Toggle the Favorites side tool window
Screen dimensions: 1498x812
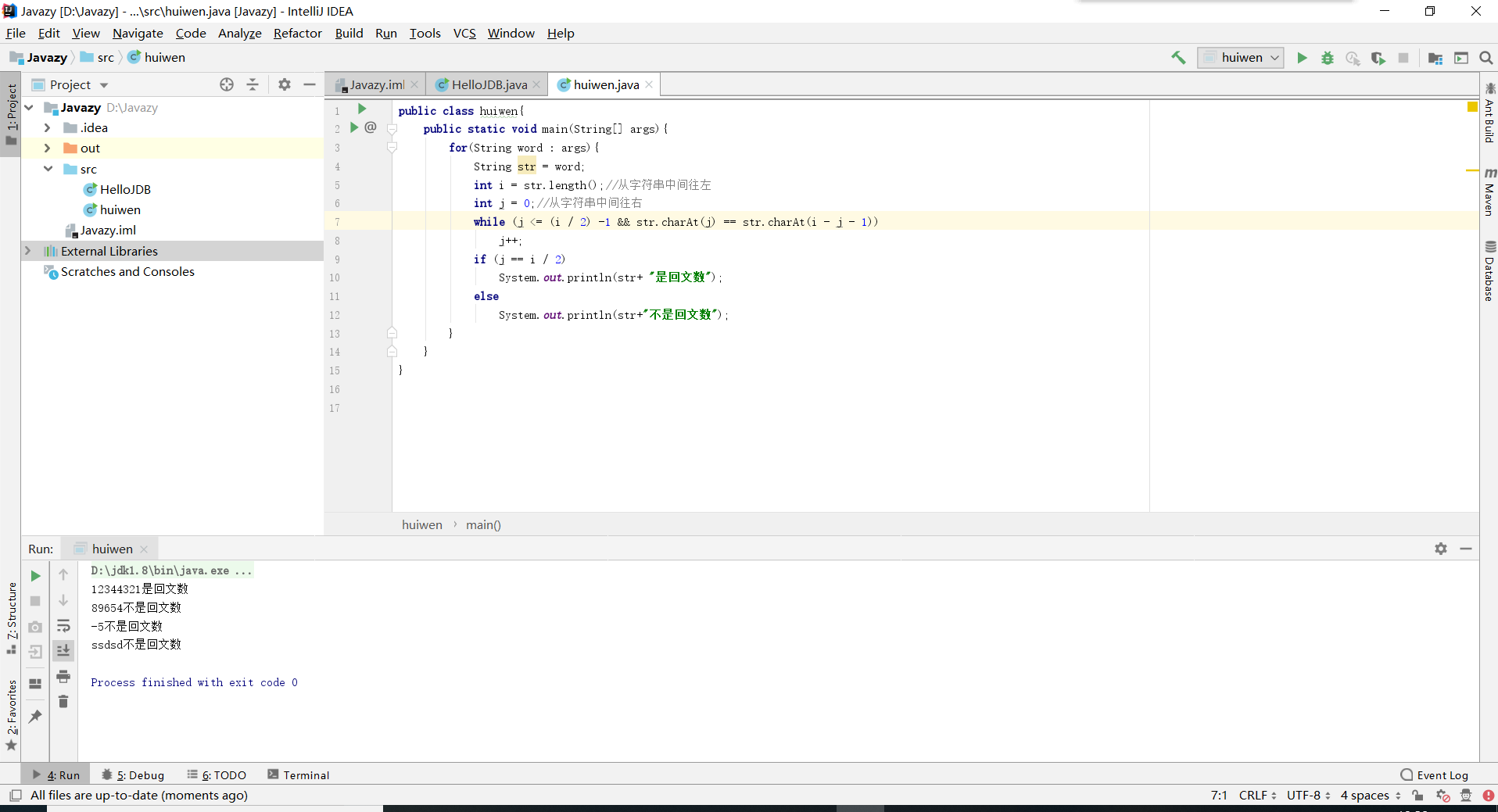(11, 715)
